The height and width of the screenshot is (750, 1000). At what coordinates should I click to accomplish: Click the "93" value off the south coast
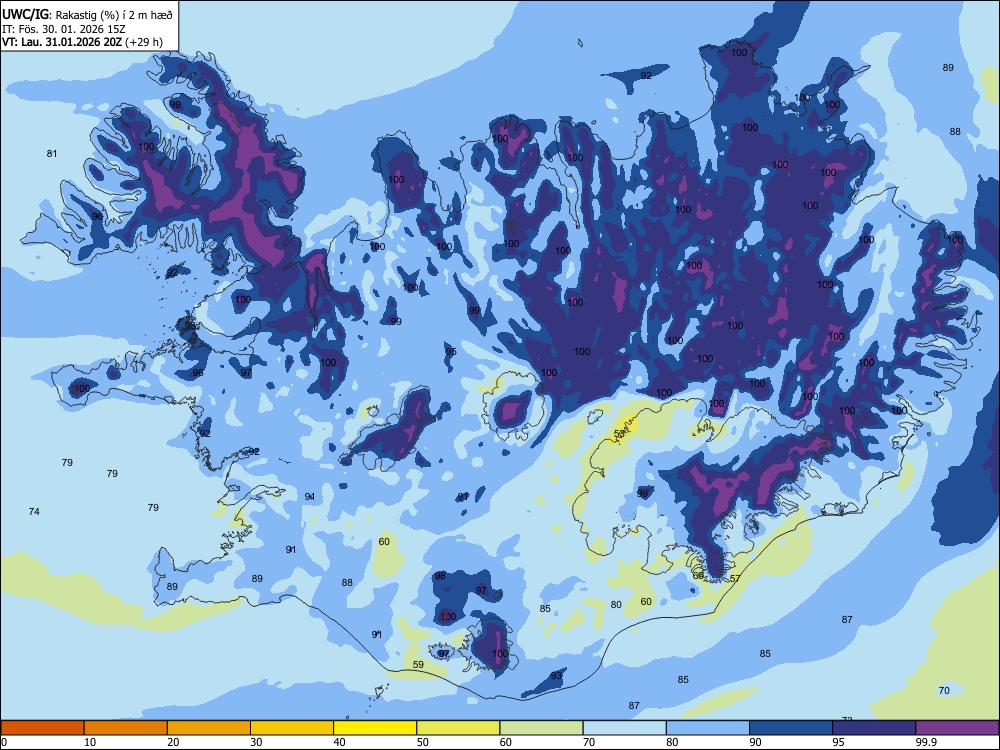click(x=556, y=676)
